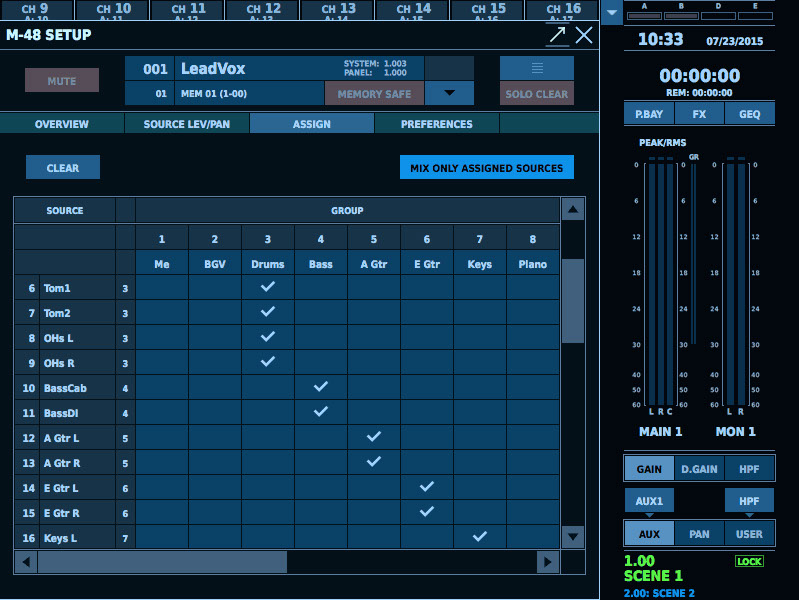Open the GEQ tab

point(749,114)
